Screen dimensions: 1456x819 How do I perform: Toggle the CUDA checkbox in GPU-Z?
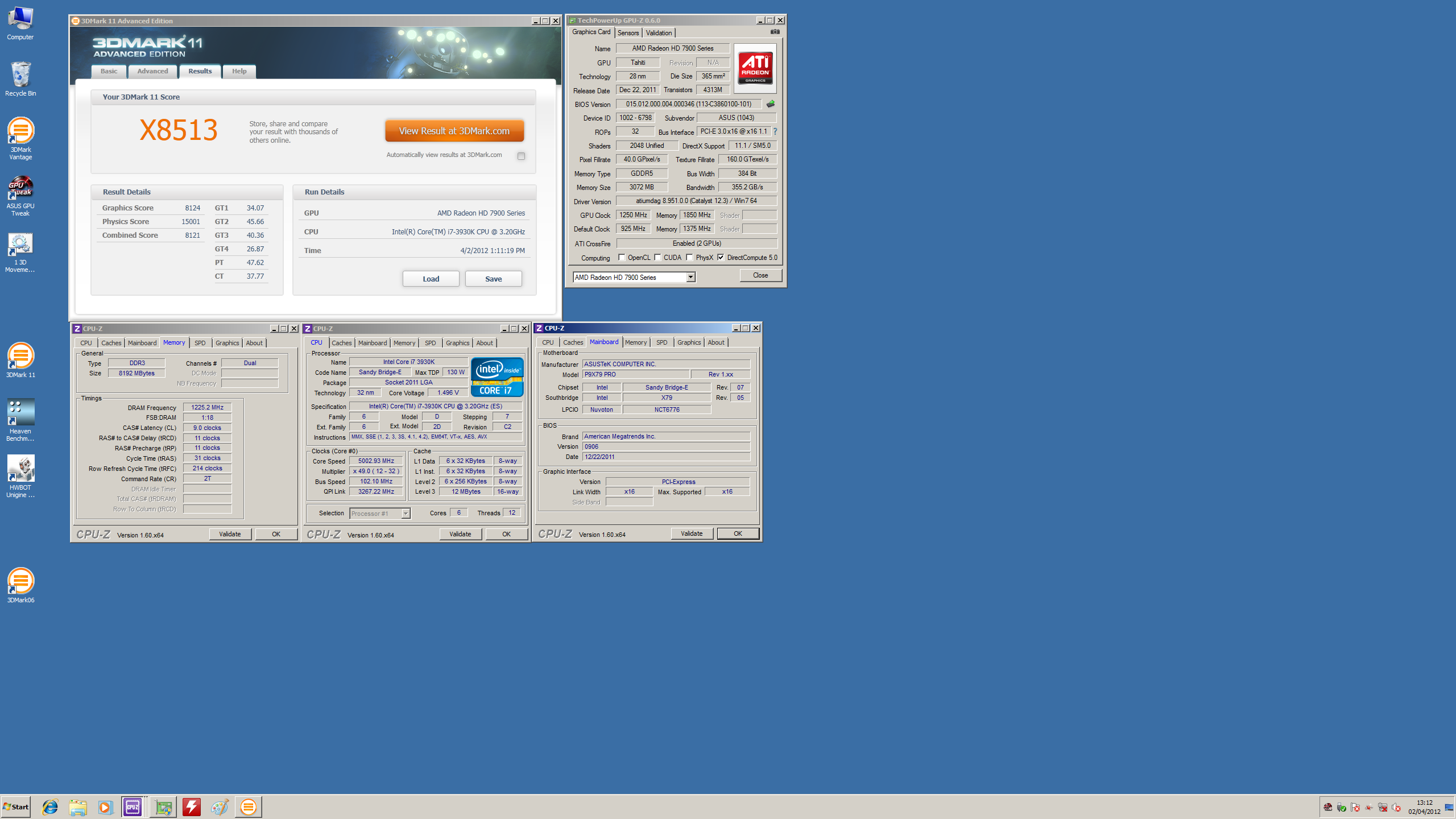657,258
